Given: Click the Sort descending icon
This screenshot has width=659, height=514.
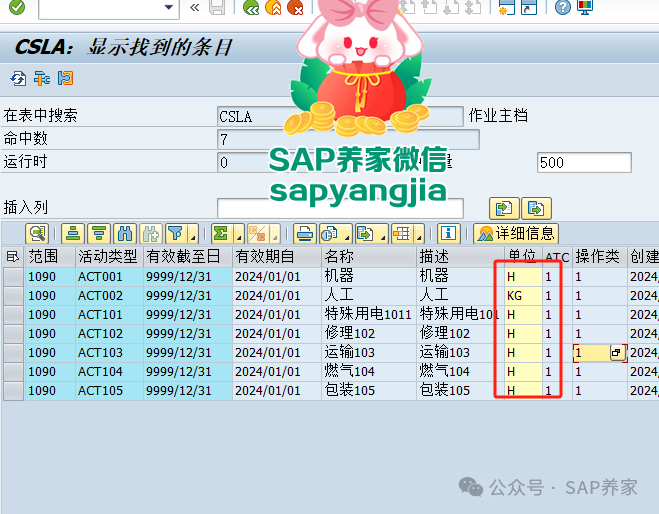Looking at the screenshot, I should click(x=99, y=234).
